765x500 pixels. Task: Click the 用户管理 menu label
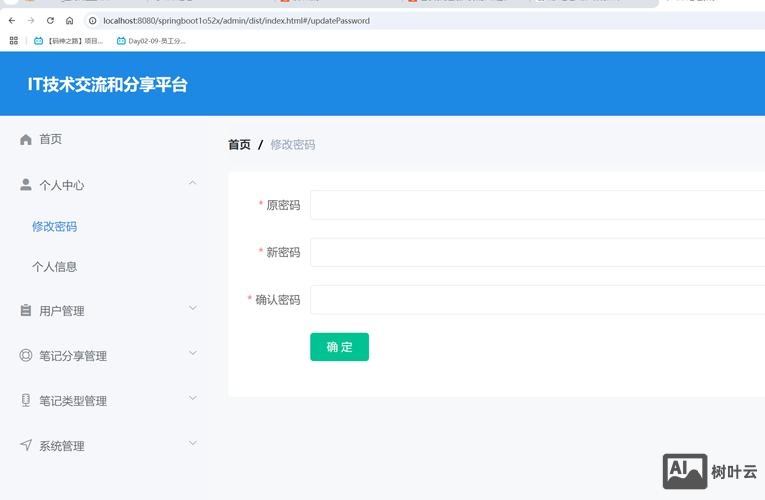[61, 311]
